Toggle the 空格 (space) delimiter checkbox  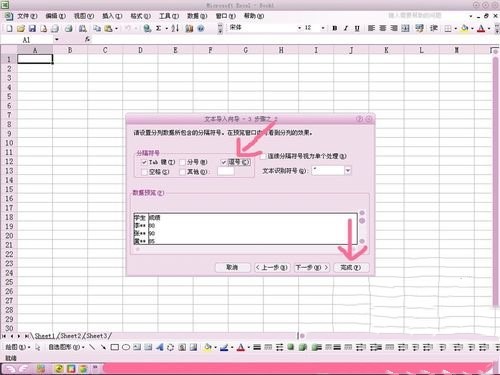(x=144, y=172)
